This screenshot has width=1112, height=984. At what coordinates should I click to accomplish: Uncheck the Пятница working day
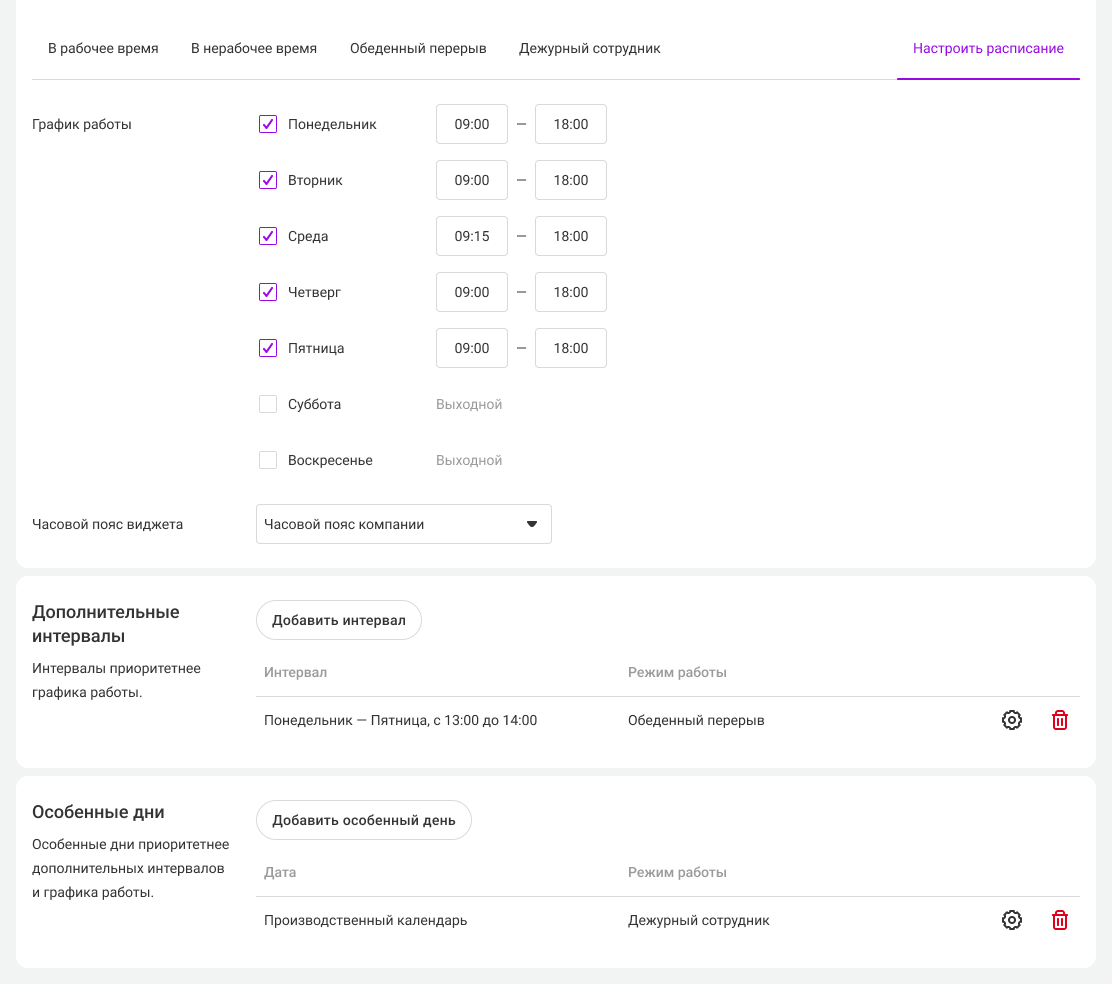pyautogui.click(x=268, y=348)
